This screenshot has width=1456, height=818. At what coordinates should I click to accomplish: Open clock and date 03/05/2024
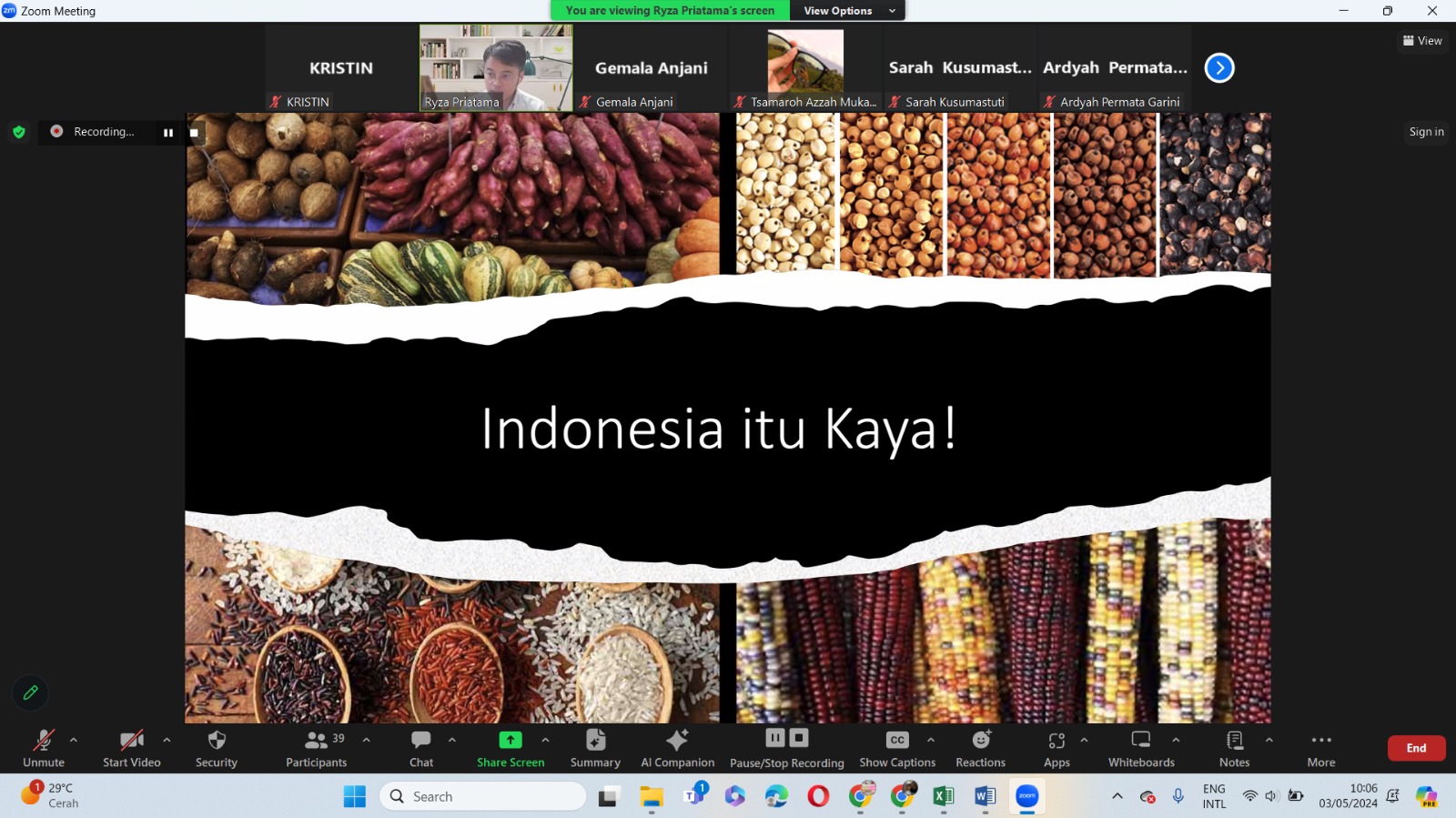(x=1348, y=796)
